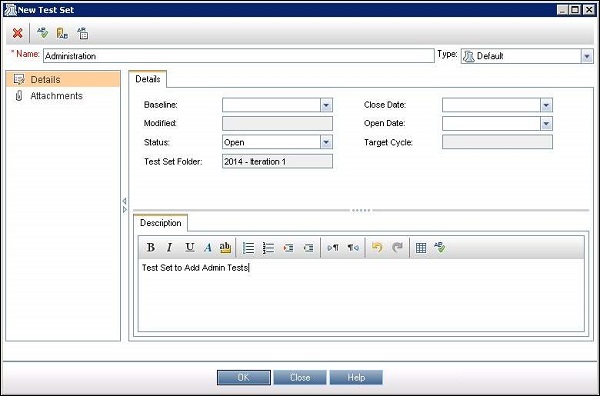This screenshot has width=600, height=396.
Task: Open Help for this dialog
Action: 356,377
